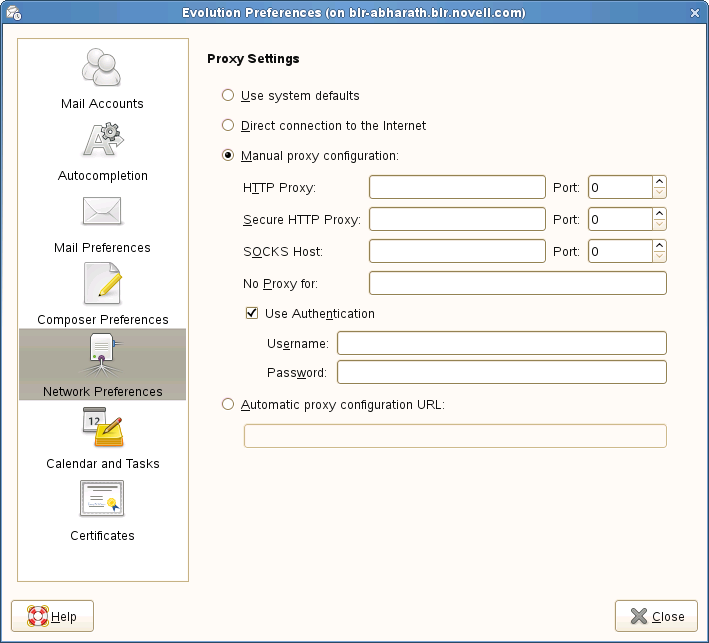The image size is (709, 643).
Task: Close the window with title bar X
Action: coord(695,13)
